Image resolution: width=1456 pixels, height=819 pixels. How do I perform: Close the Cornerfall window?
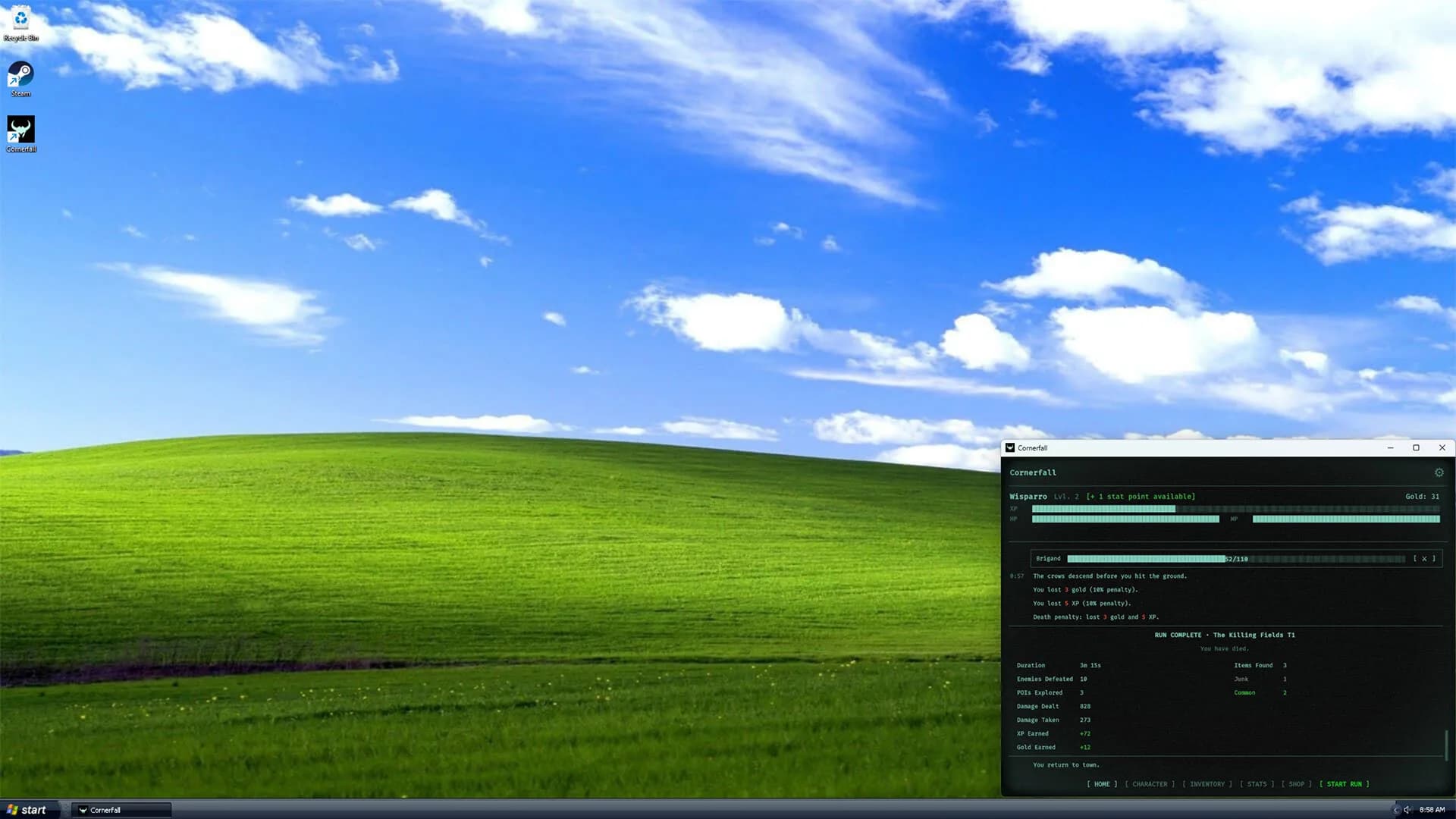pyautogui.click(x=1442, y=448)
